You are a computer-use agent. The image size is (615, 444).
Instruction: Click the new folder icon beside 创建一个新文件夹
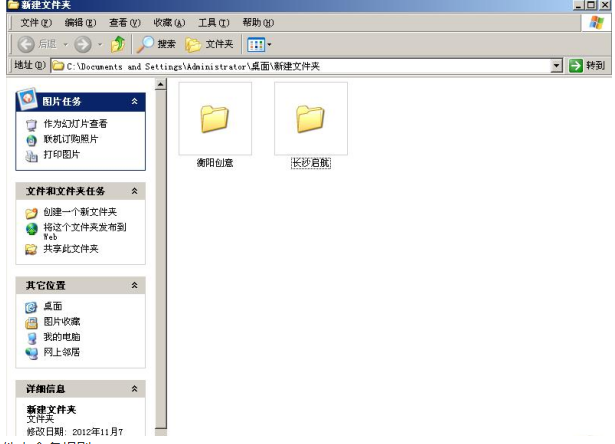[31, 213]
